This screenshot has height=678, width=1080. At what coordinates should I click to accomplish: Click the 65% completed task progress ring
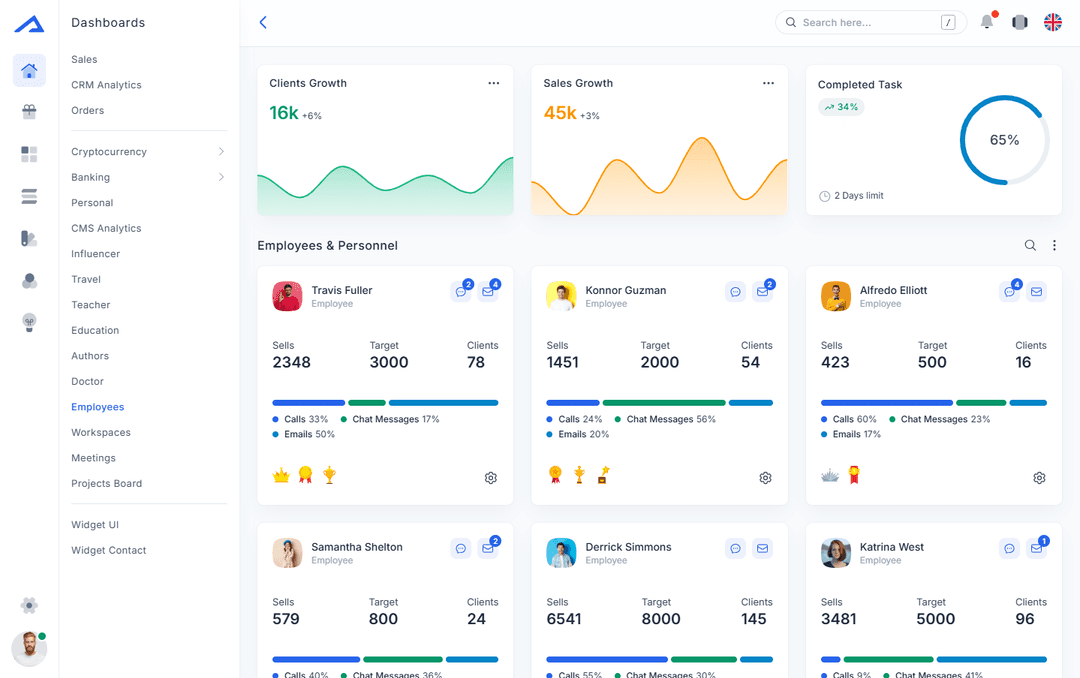1004,140
